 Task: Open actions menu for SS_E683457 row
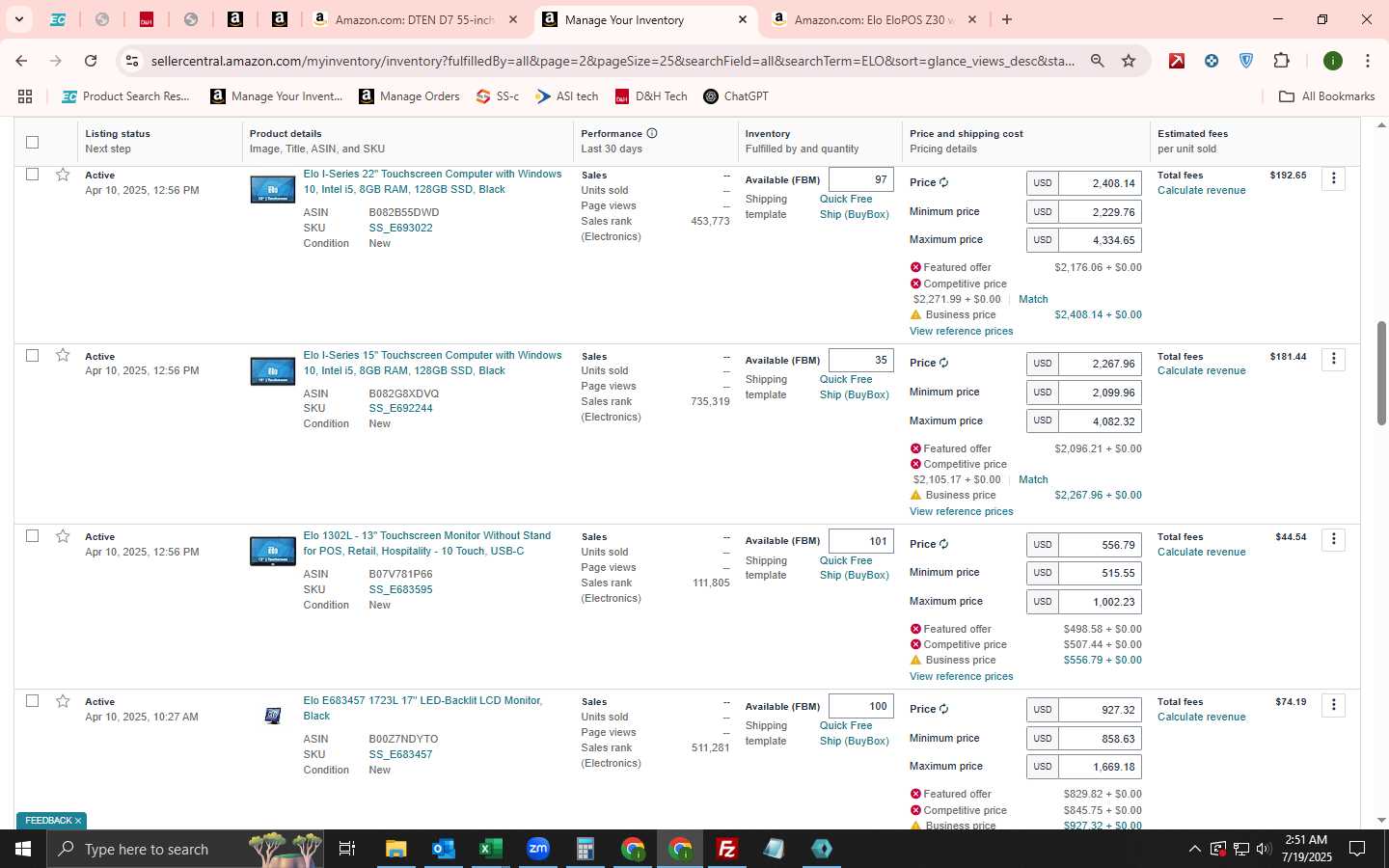click(1333, 705)
